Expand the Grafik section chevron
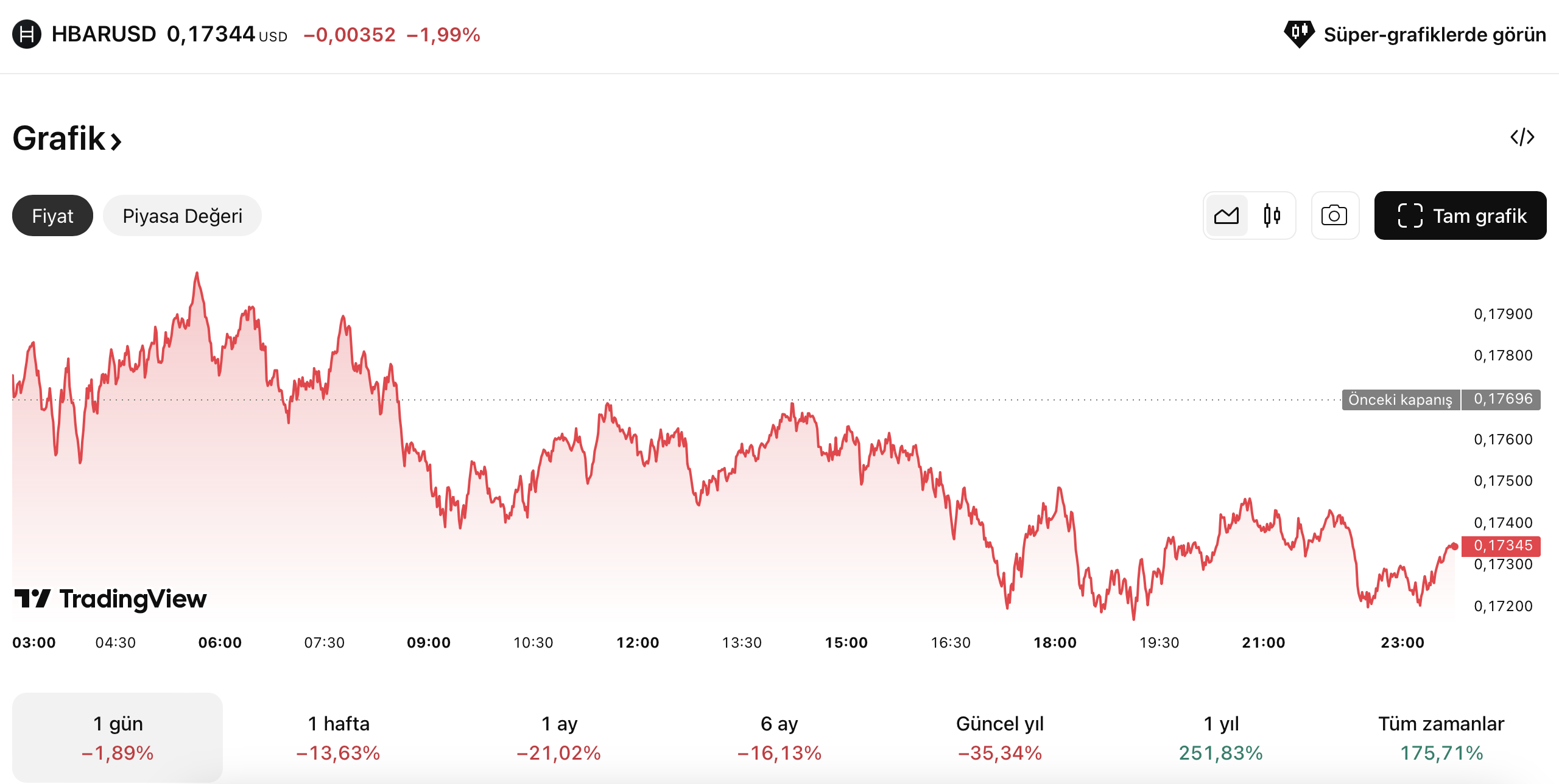The image size is (1559, 784). pyautogui.click(x=116, y=142)
